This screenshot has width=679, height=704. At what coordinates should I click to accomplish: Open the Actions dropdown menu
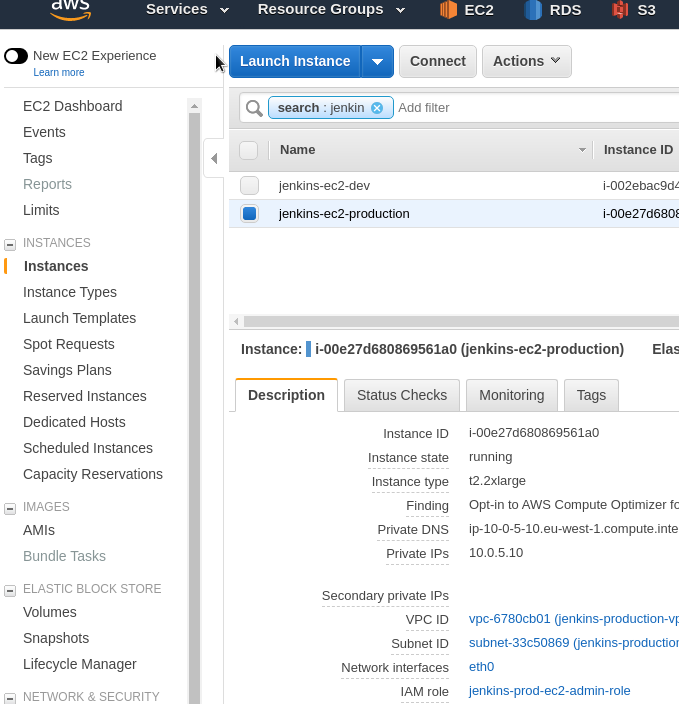[527, 62]
